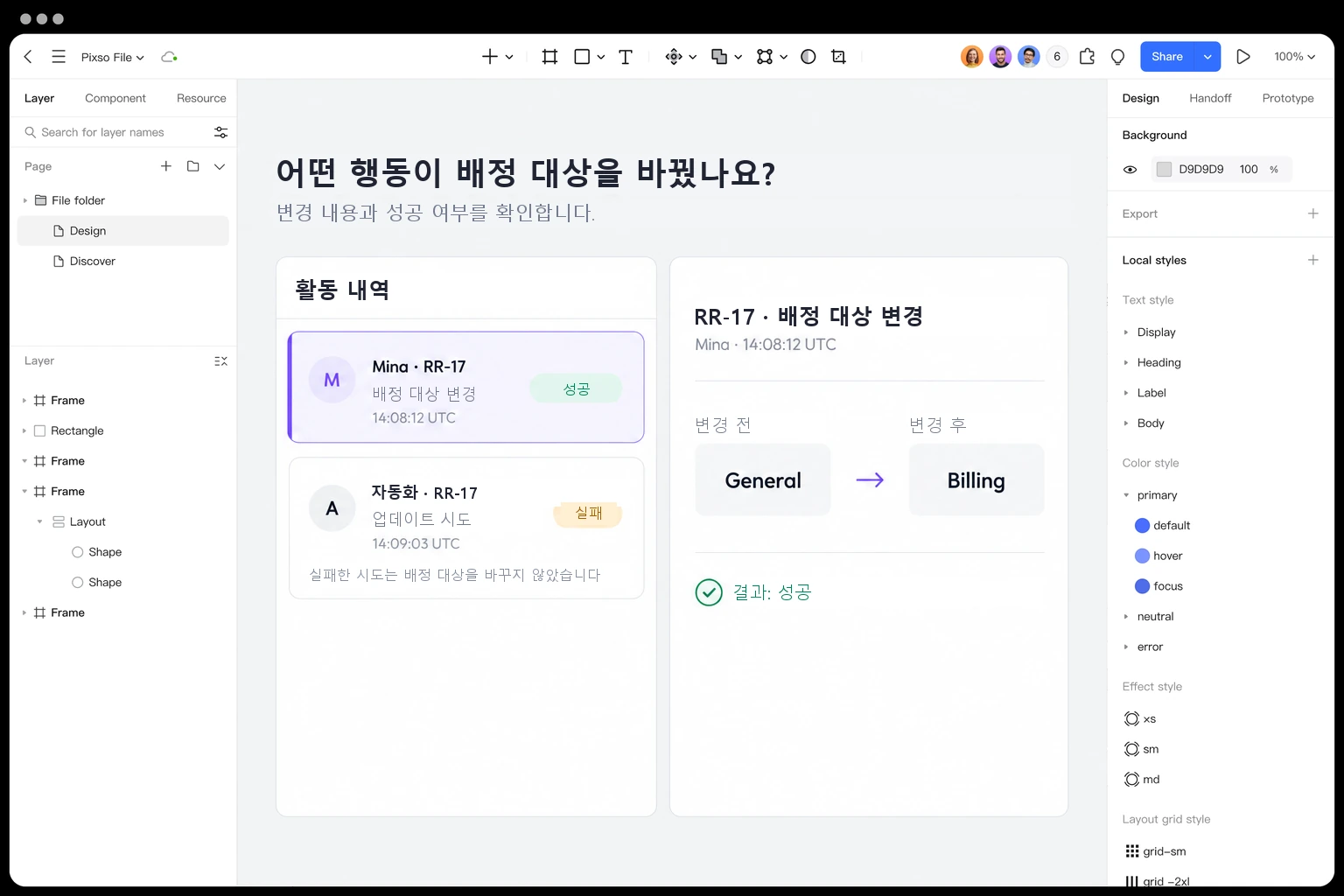The width and height of the screenshot is (1344, 896).
Task: Click the mask circle tool icon
Action: click(x=808, y=57)
